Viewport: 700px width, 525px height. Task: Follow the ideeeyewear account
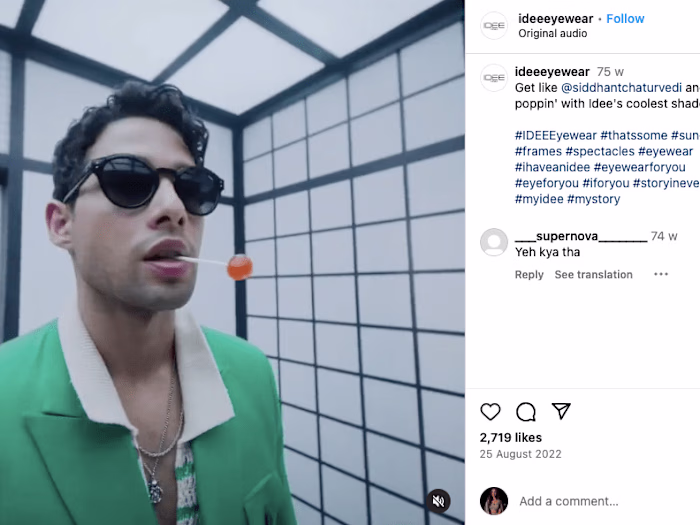point(625,19)
